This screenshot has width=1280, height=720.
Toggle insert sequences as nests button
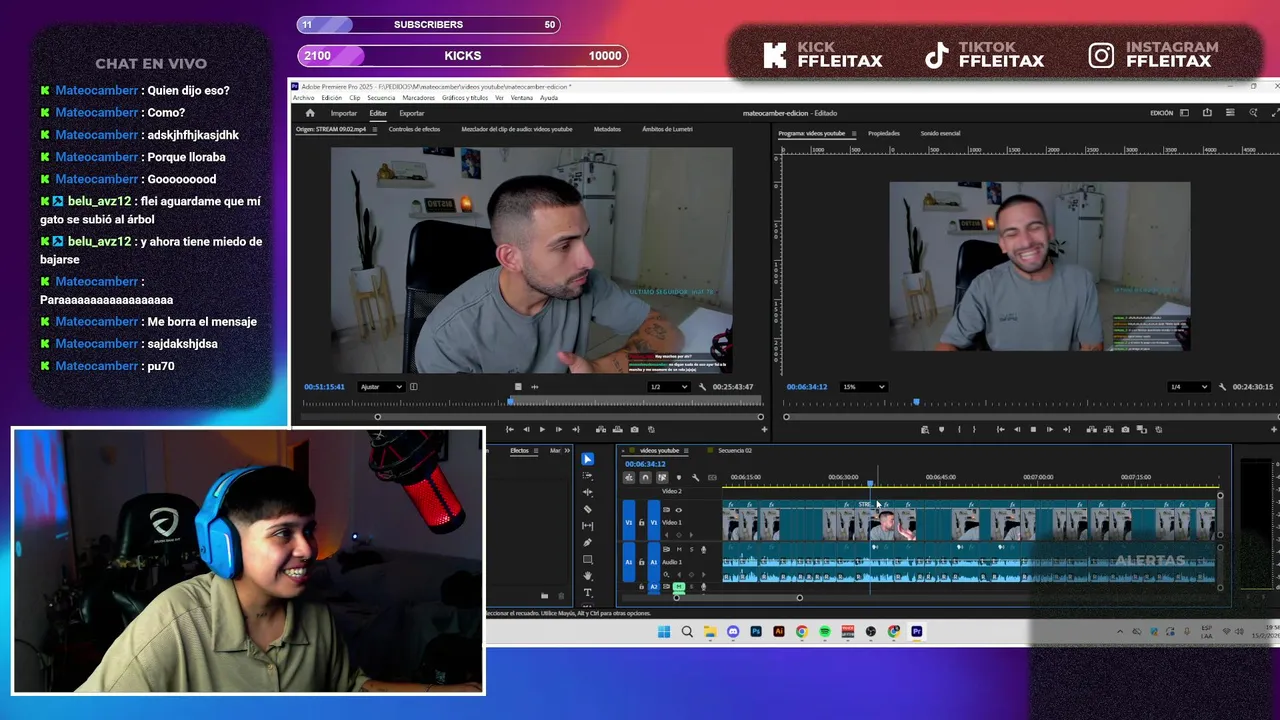point(629,478)
